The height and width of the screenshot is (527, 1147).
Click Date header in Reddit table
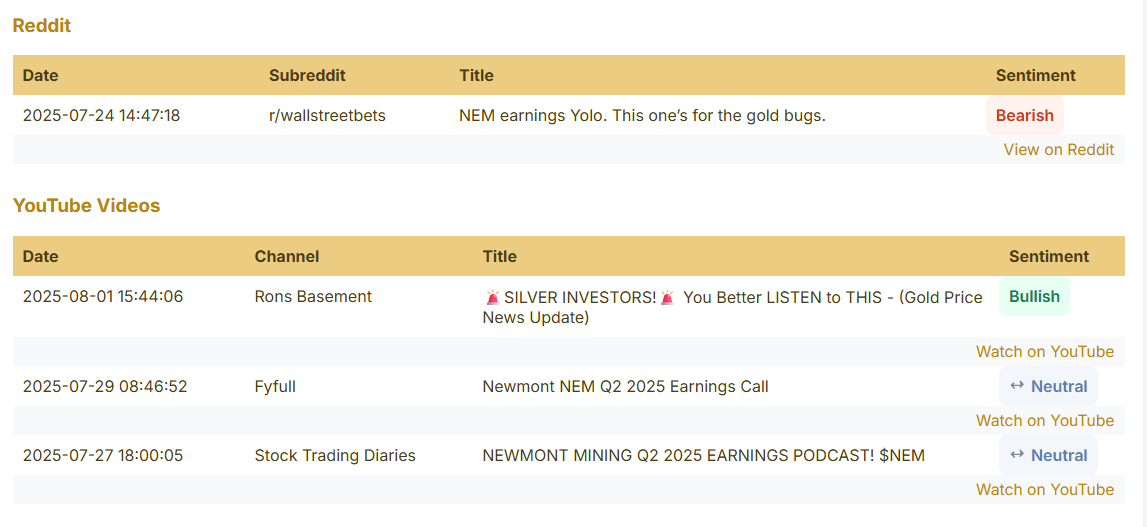click(x=40, y=75)
